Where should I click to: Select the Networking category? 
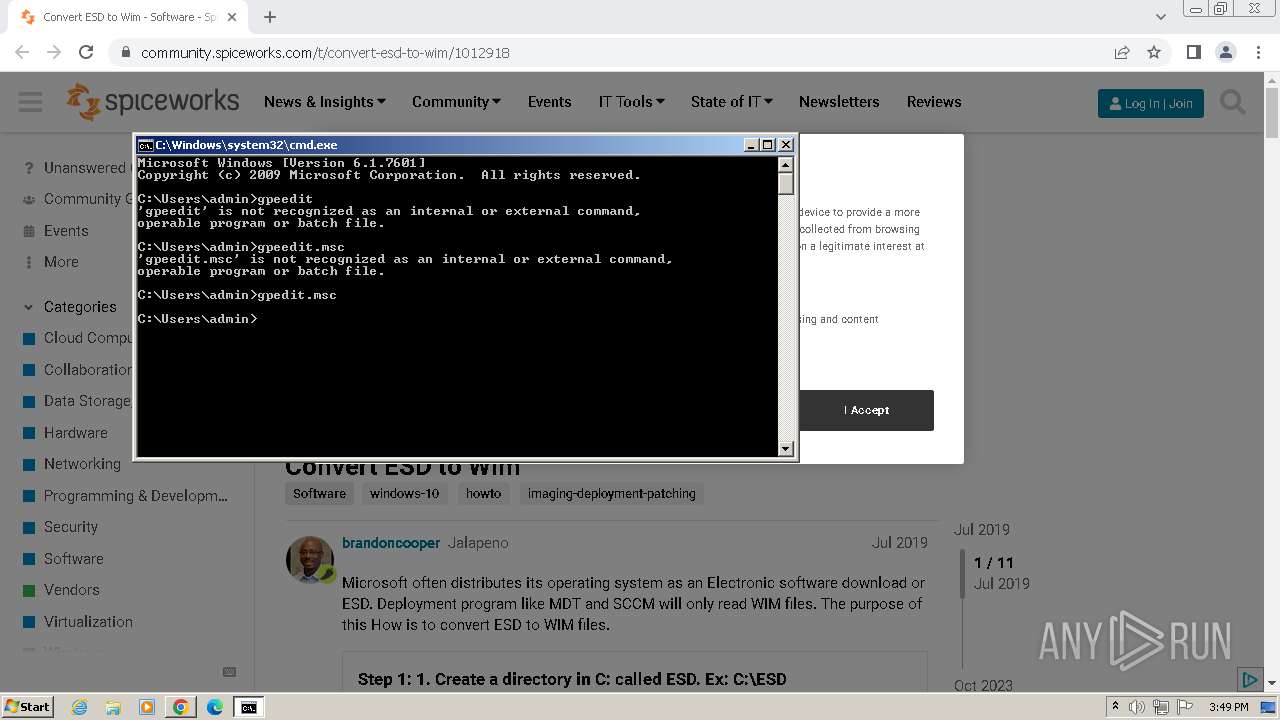pos(82,464)
